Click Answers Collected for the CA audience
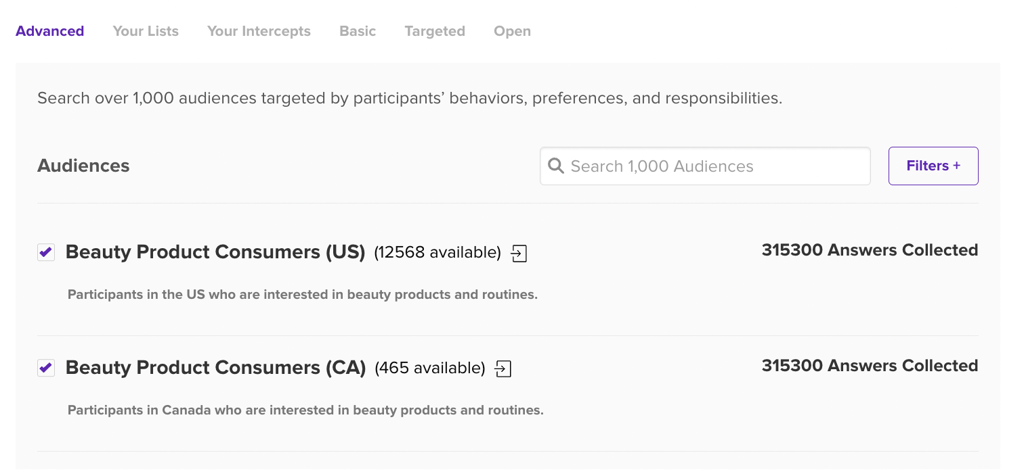The image size is (1024, 476). (x=869, y=366)
